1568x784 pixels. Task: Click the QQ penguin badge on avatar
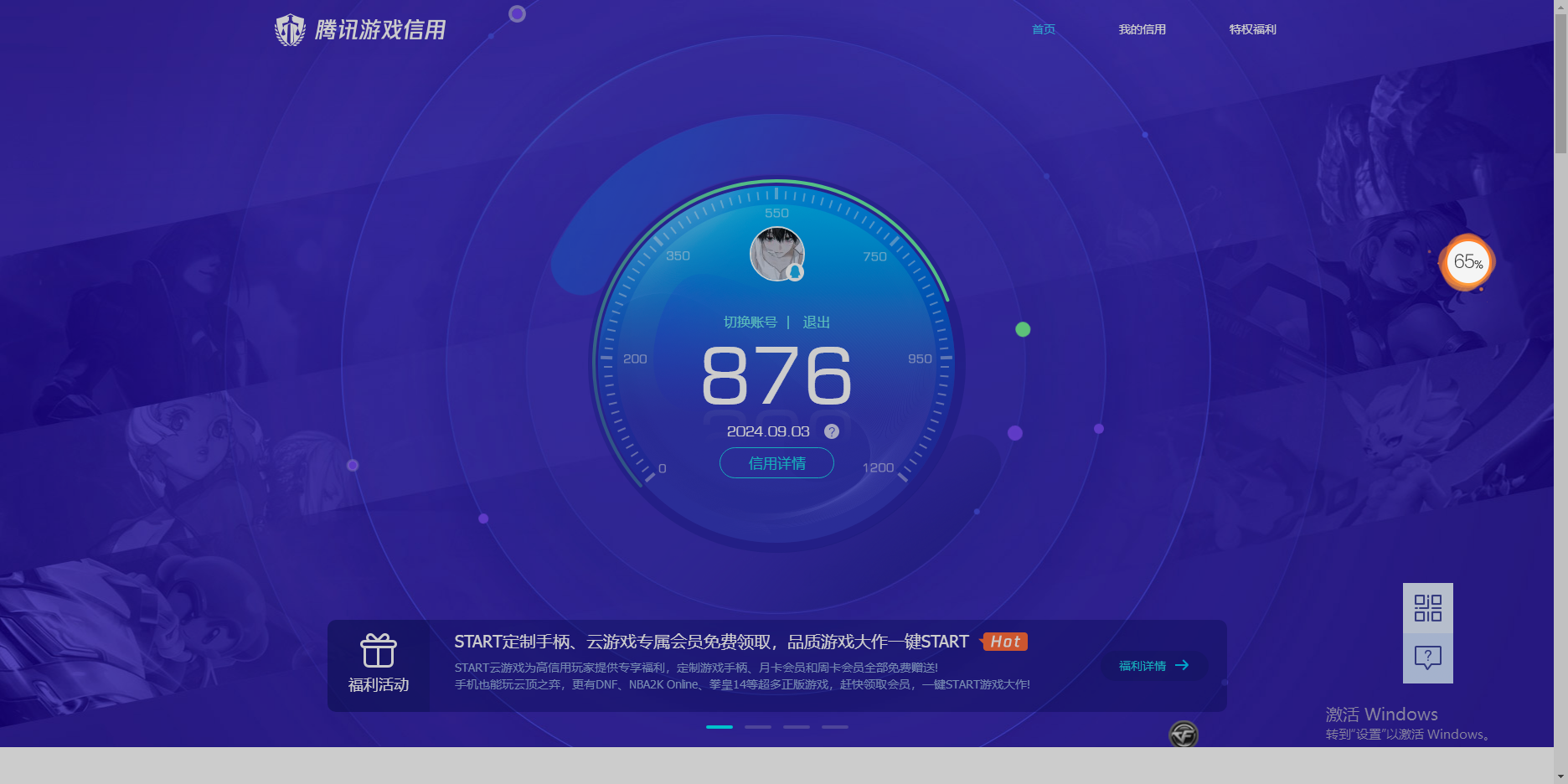coord(795,272)
